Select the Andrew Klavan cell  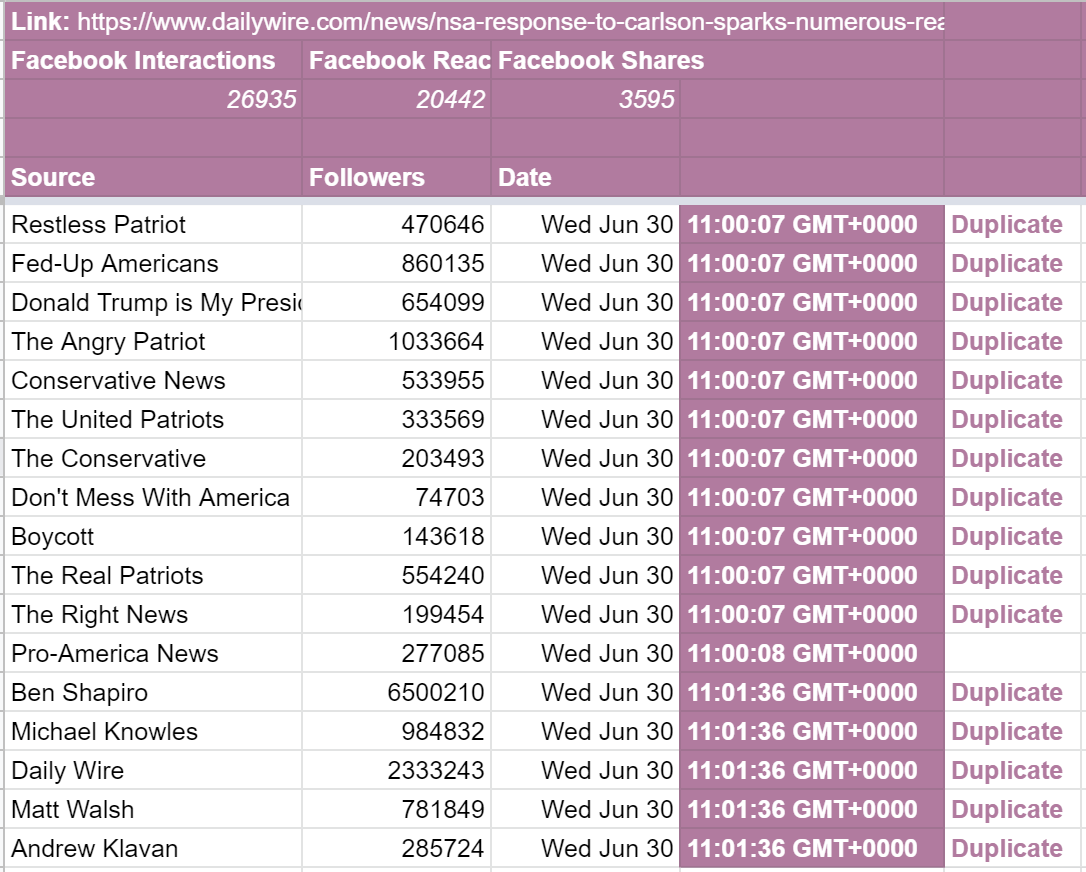point(153,848)
